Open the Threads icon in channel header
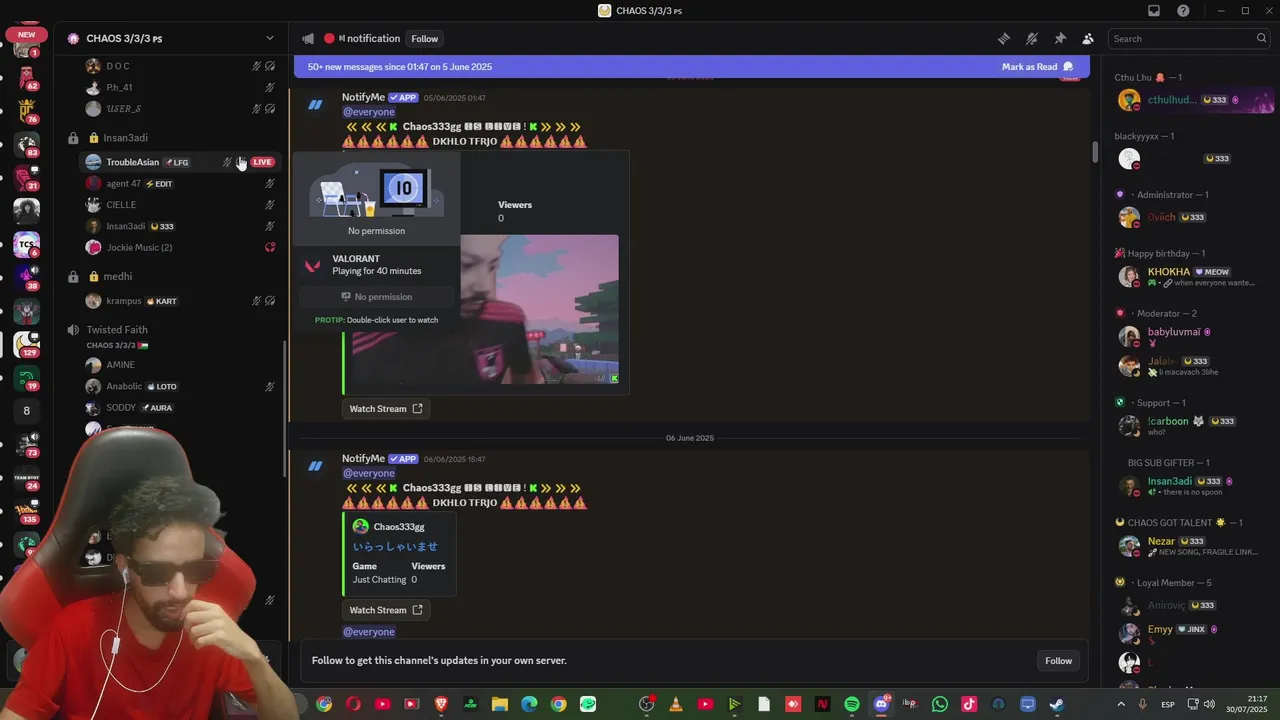 pos(1004,39)
